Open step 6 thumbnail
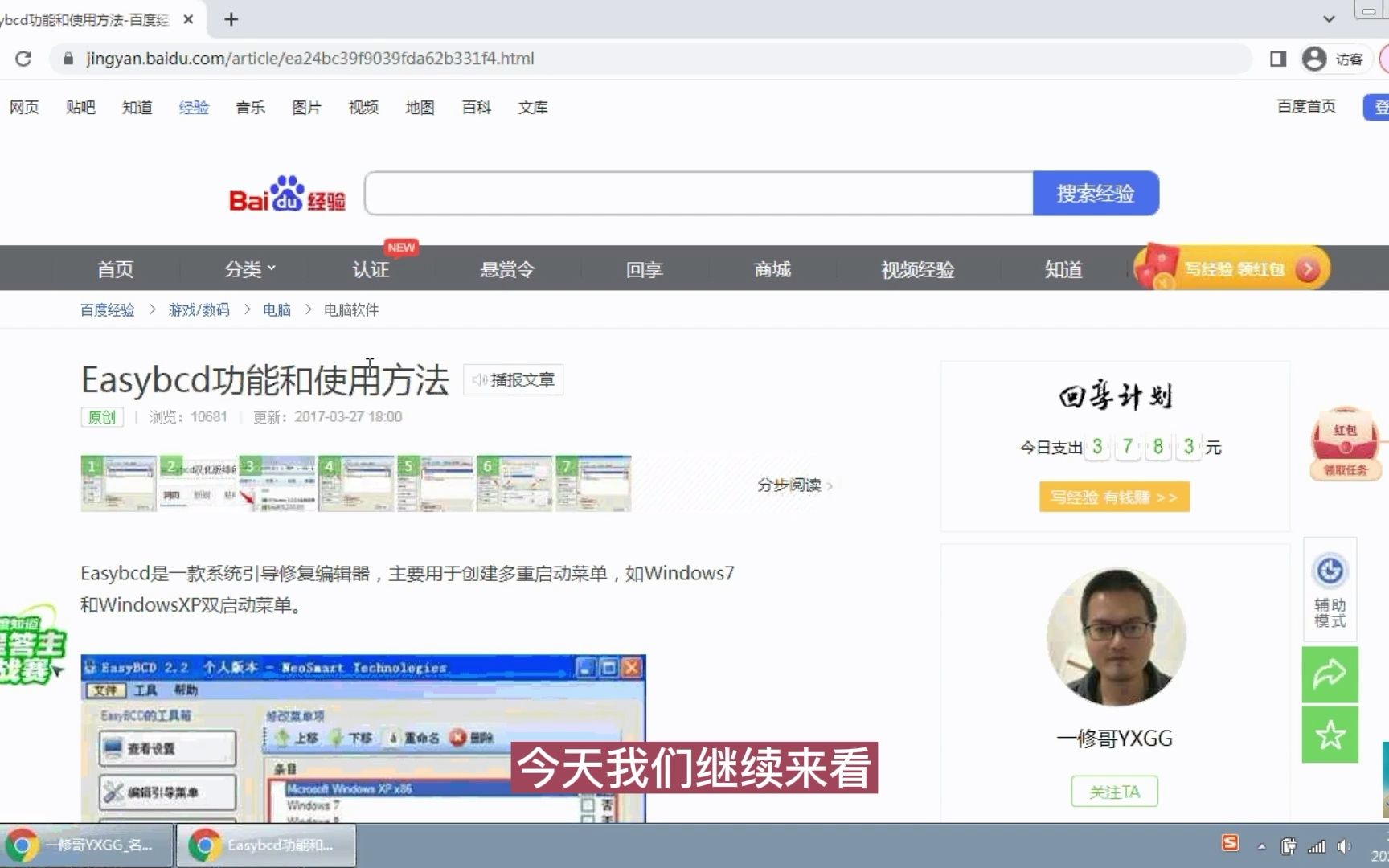Screen dimensions: 1389x868 click(x=514, y=484)
